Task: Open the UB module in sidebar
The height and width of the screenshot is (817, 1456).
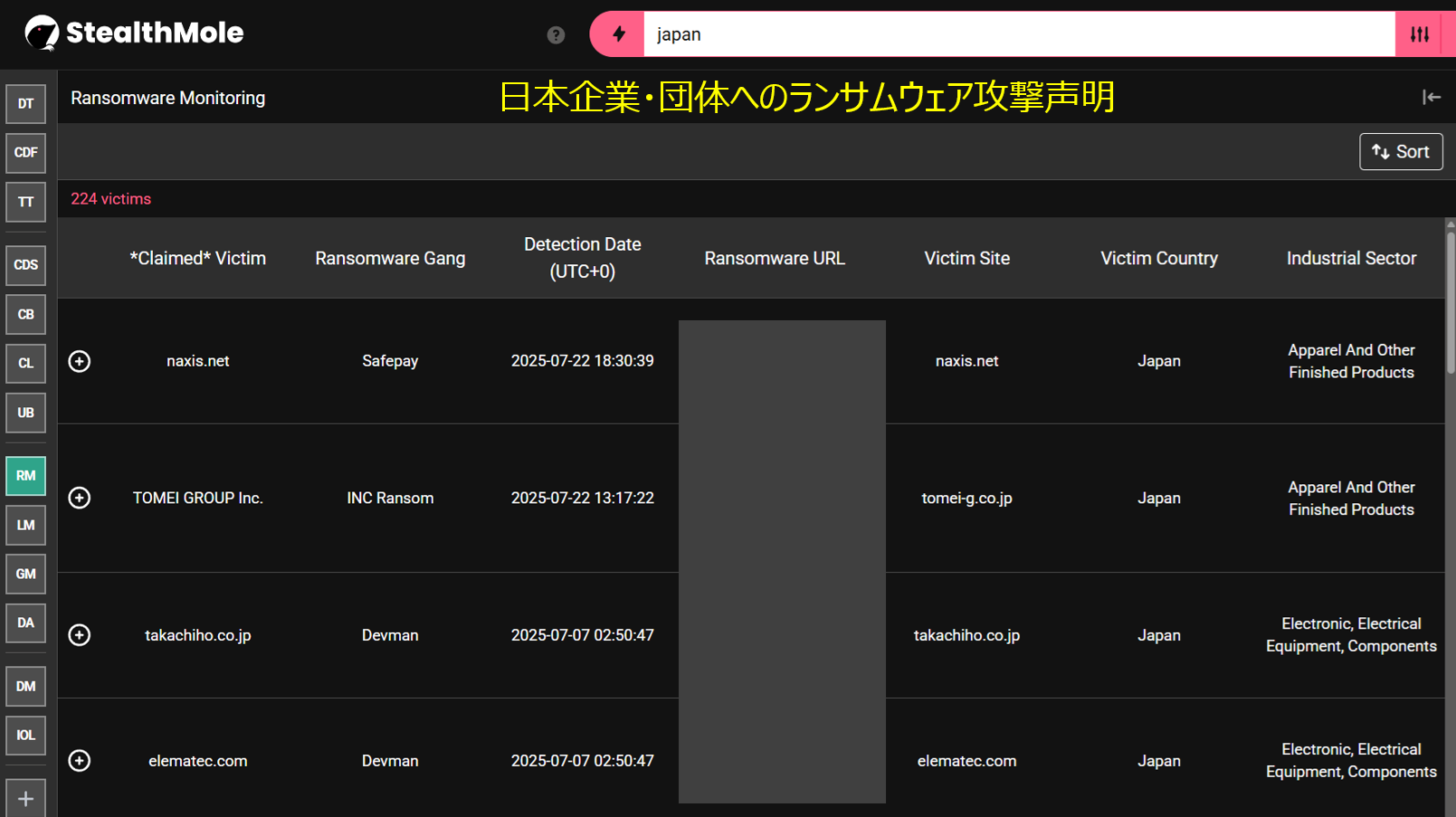Action: click(25, 413)
